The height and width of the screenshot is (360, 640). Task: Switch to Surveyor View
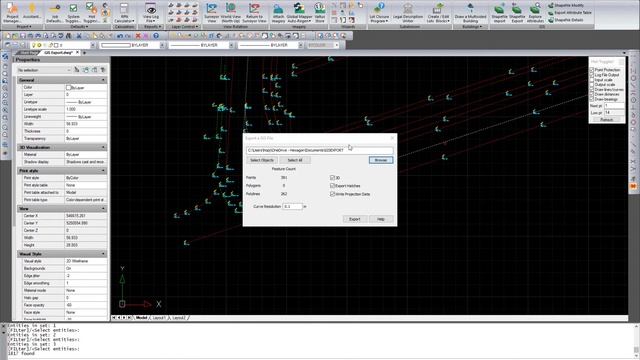(x=211, y=12)
